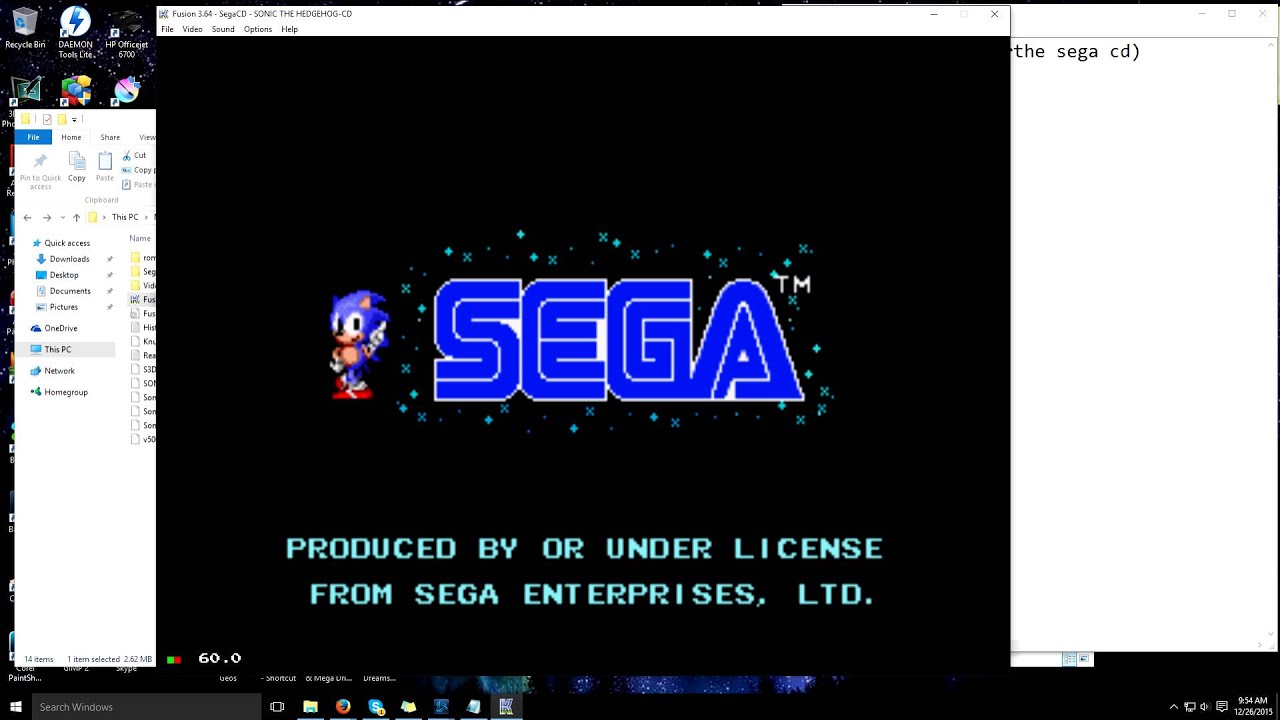Open Pictures in the navigation pane
This screenshot has height=720, width=1280.
pyautogui.click(x=64, y=307)
